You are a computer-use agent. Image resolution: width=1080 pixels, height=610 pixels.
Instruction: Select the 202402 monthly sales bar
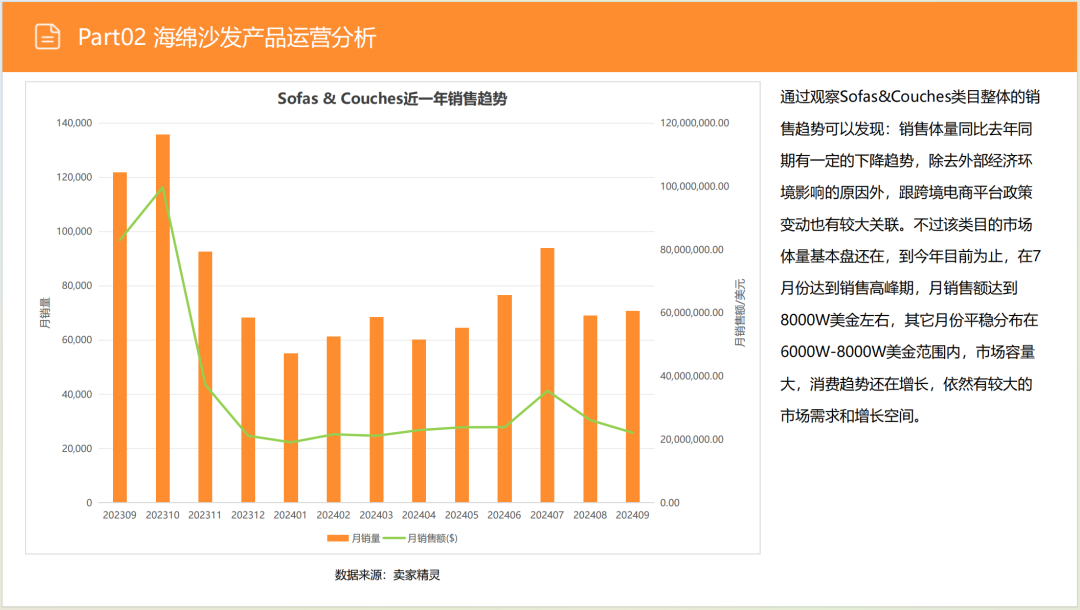(333, 419)
